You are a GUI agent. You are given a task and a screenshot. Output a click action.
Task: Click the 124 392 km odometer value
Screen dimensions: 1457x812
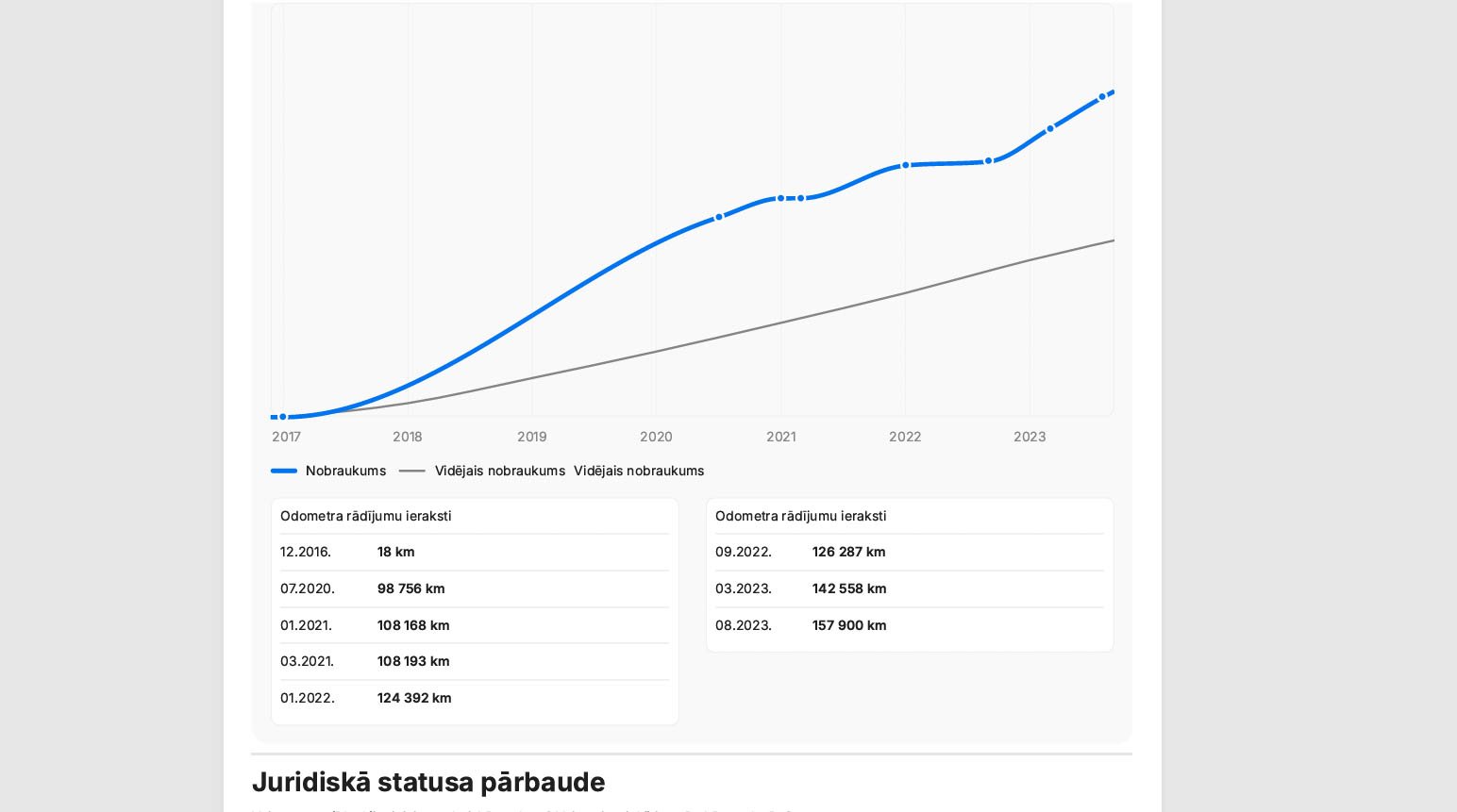coord(414,698)
